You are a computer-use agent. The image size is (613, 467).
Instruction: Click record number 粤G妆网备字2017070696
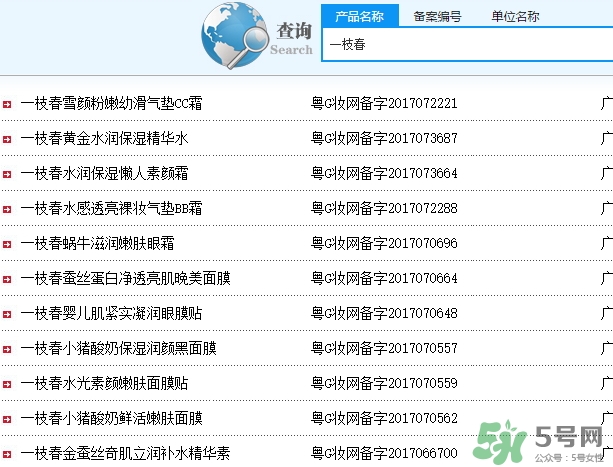pyautogui.click(x=385, y=243)
